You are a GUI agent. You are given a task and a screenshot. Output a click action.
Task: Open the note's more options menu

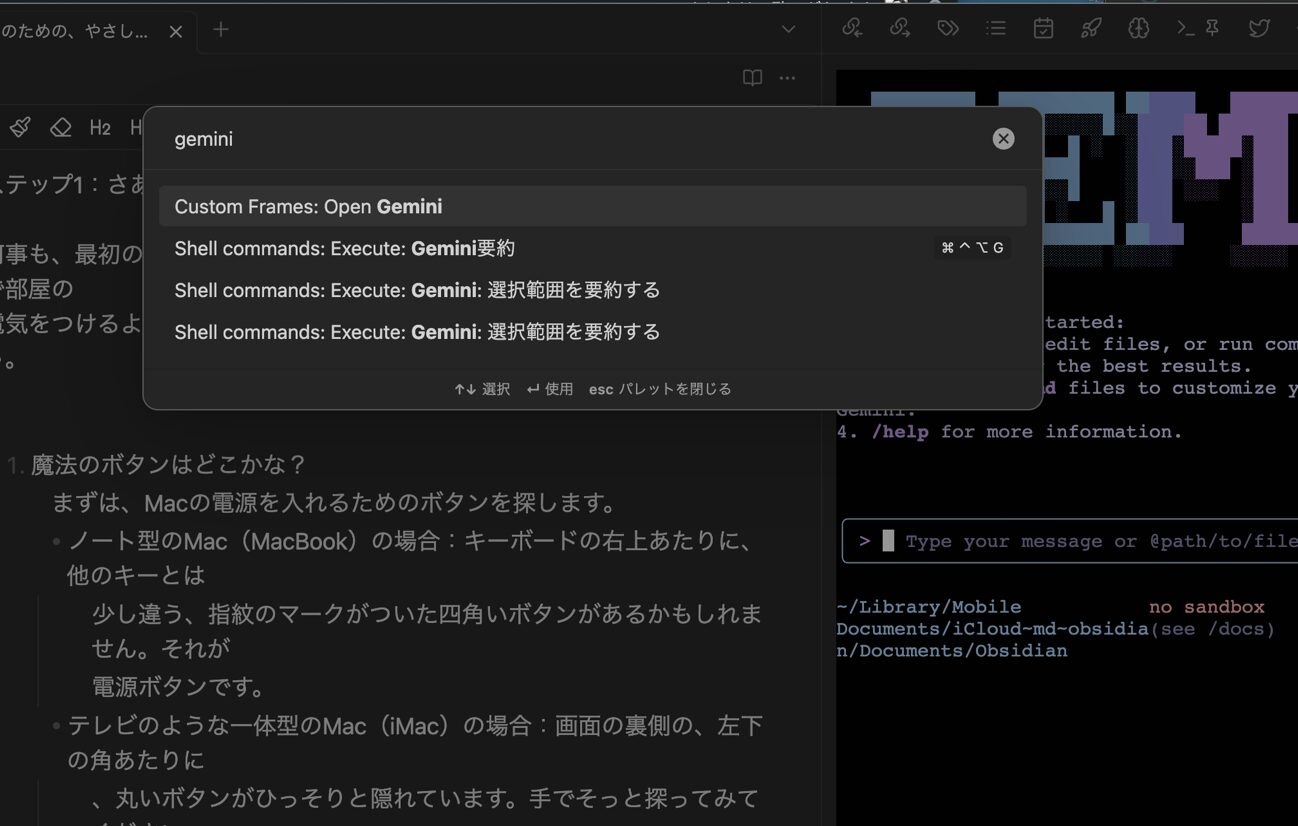788,78
